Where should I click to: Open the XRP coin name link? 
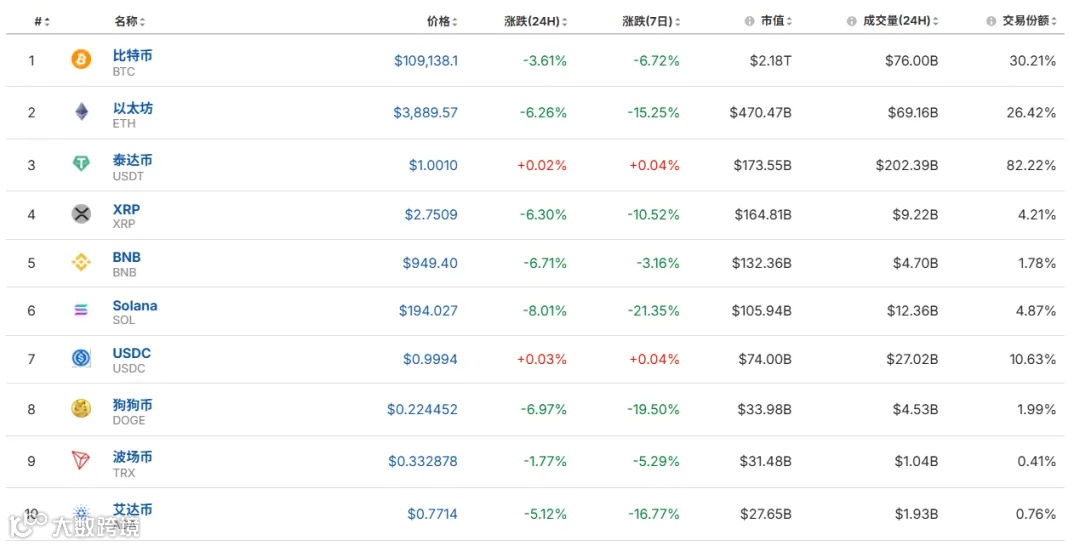tap(126, 209)
